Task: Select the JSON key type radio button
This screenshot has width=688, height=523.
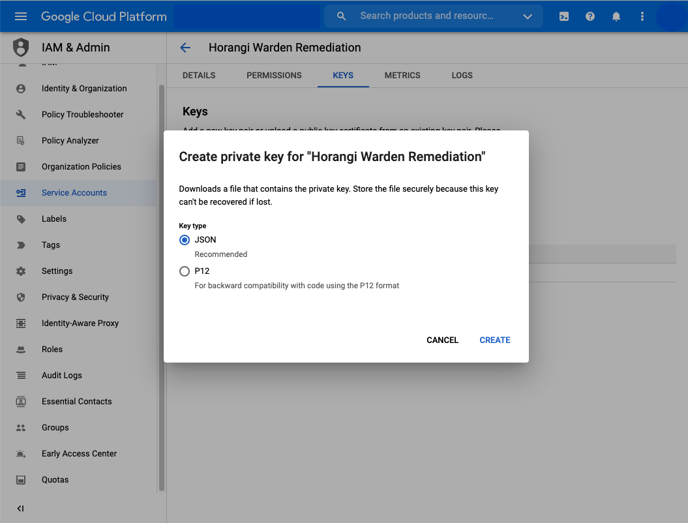Action: pos(184,240)
